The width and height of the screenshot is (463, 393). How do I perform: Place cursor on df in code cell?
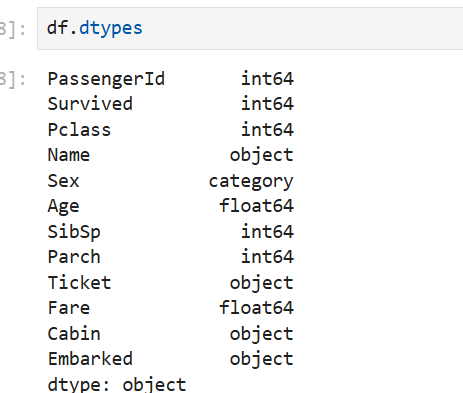point(58,28)
